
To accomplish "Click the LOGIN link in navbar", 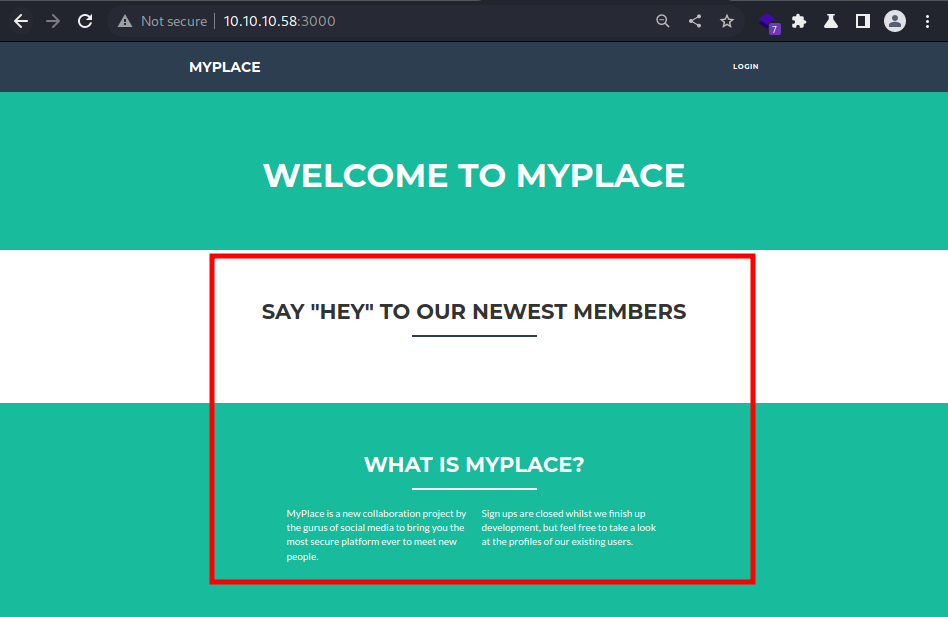I will (x=745, y=66).
